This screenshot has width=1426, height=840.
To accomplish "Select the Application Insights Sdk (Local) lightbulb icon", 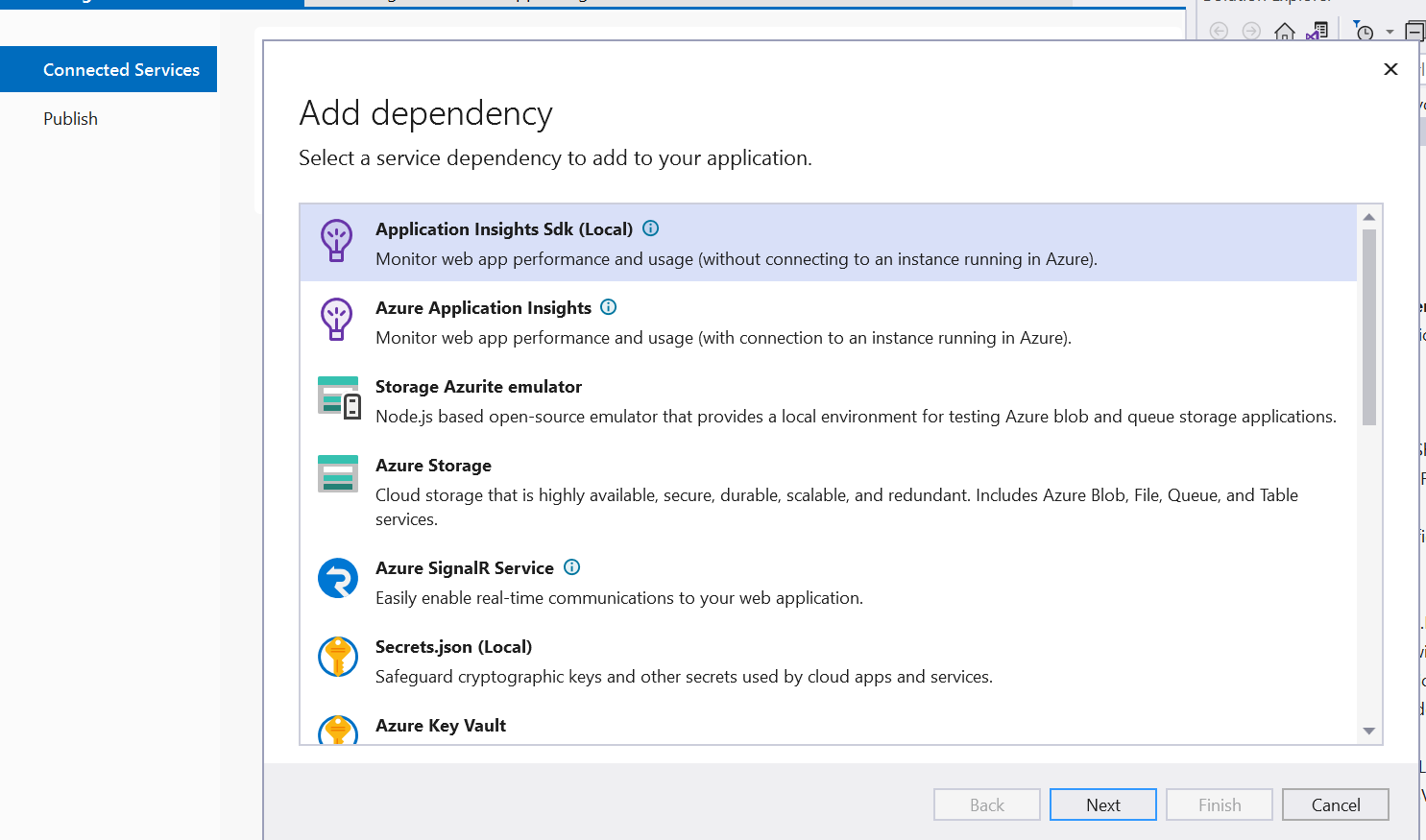I will pos(336,240).
